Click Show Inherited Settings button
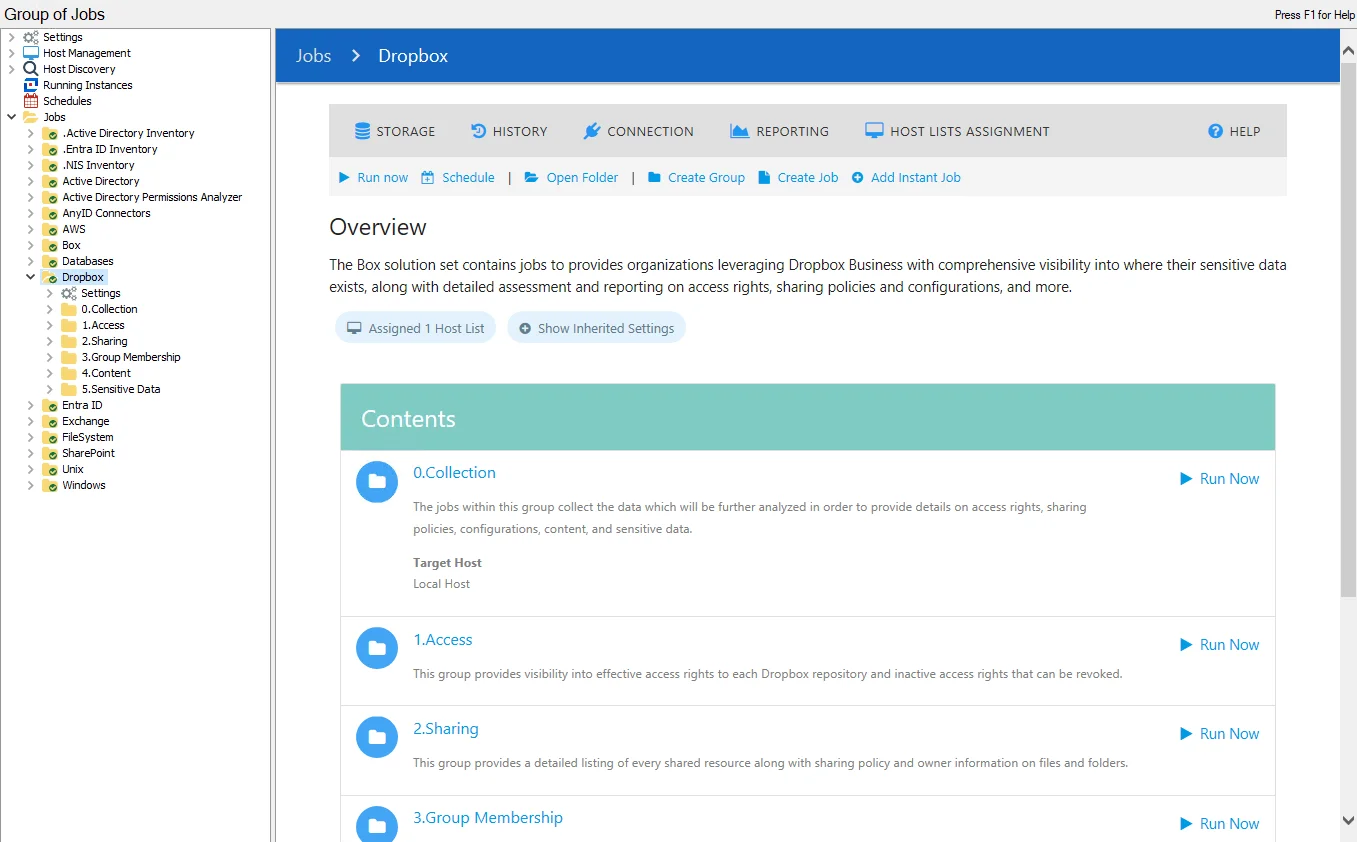Screen dimensions: 1357x842 [x=596, y=328]
